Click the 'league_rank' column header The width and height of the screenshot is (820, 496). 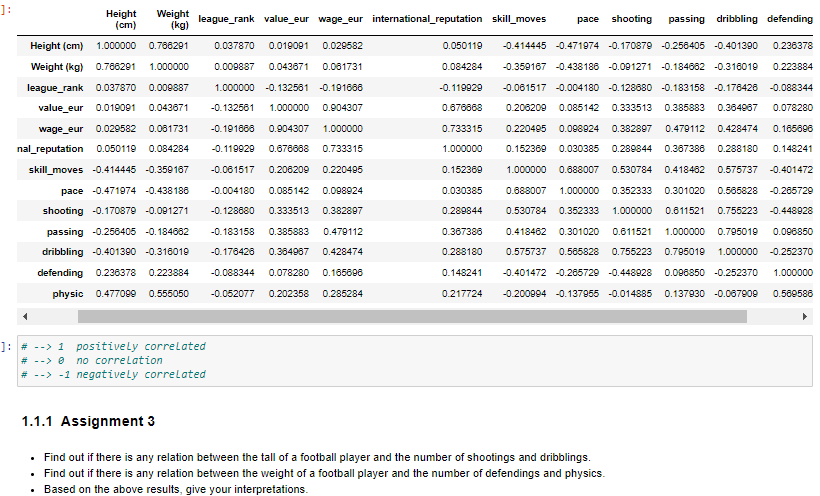click(x=226, y=19)
